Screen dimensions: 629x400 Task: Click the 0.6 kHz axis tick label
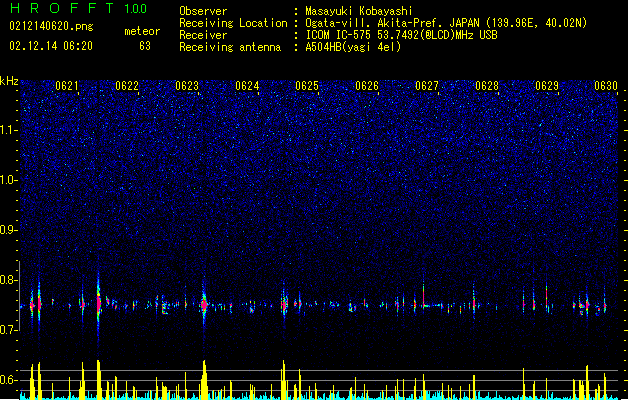pos(9,380)
